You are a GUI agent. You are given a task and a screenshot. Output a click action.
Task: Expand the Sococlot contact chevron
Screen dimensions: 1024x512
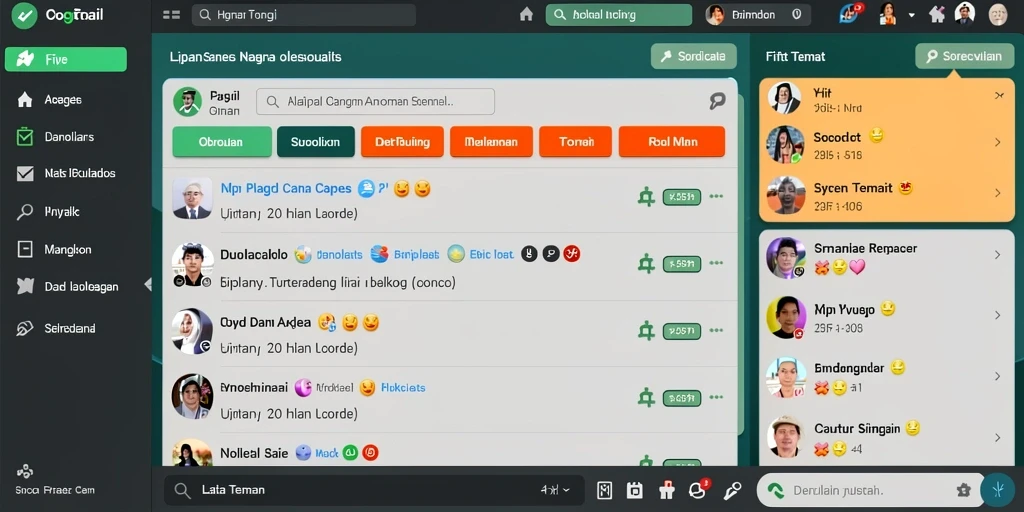[x=997, y=142]
